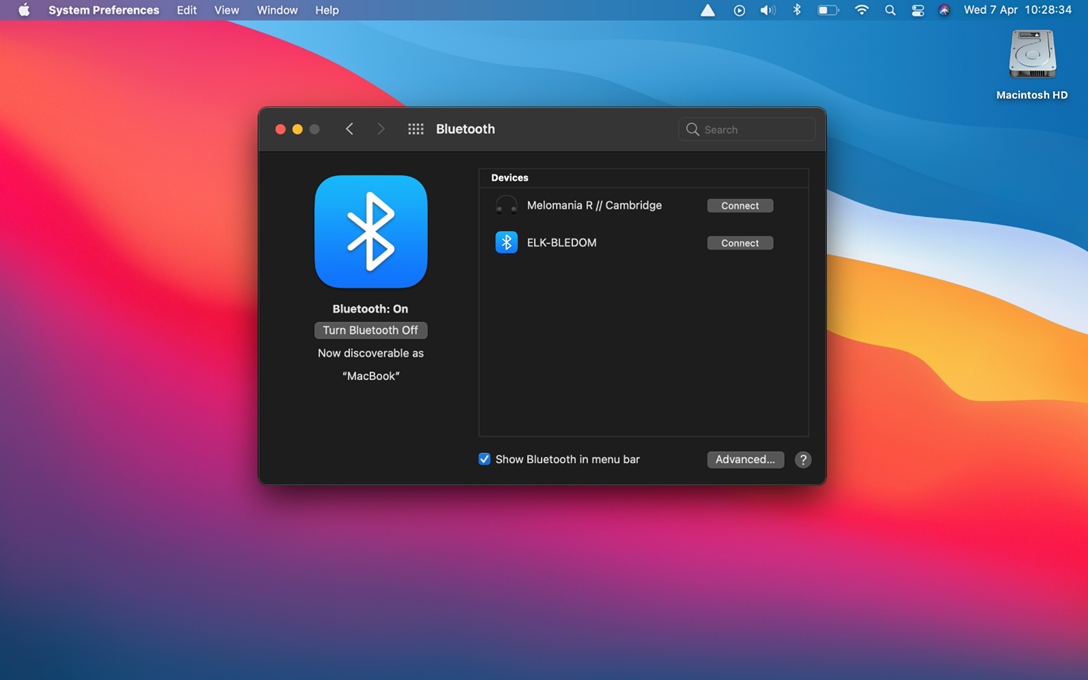Viewport: 1088px width, 680px height.
Task: Open Bluetooth status in the menu bar
Action: [797, 10]
